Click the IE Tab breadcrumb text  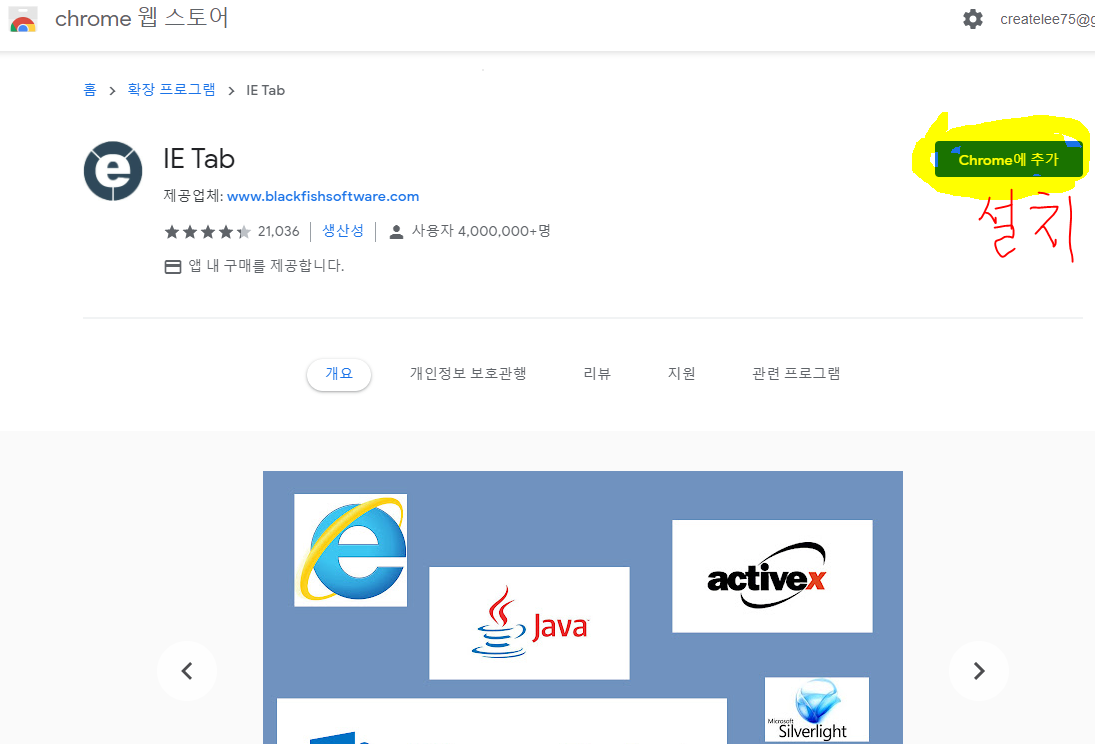pos(265,90)
